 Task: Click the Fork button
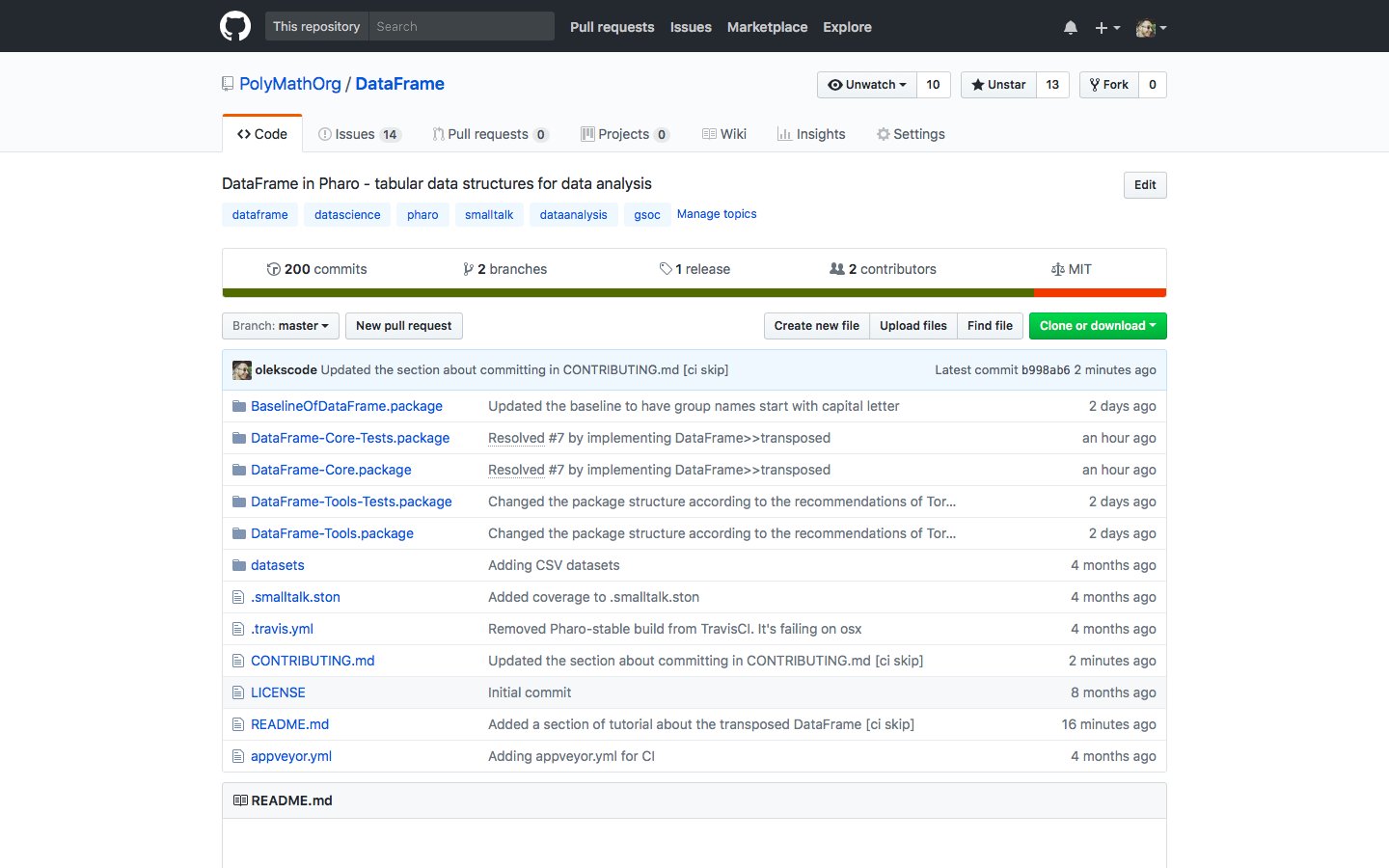pyautogui.click(x=1109, y=85)
